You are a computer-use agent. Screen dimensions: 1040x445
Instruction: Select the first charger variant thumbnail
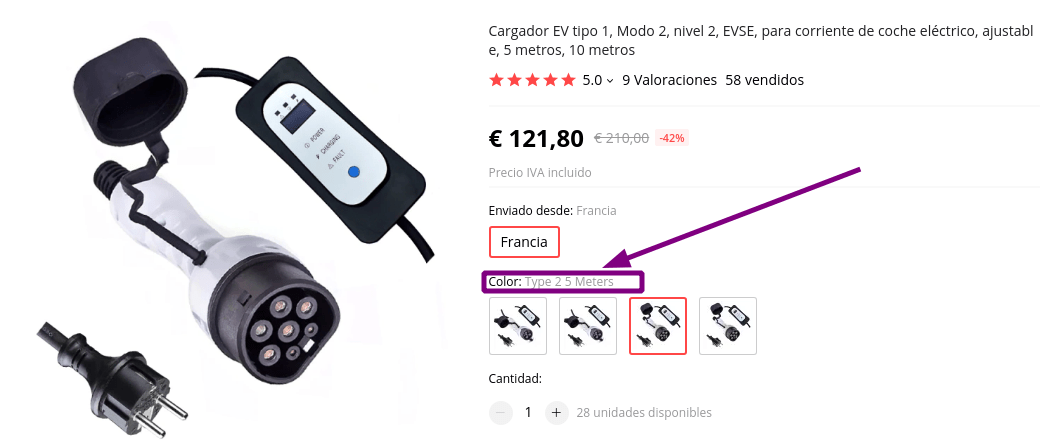[x=518, y=326]
